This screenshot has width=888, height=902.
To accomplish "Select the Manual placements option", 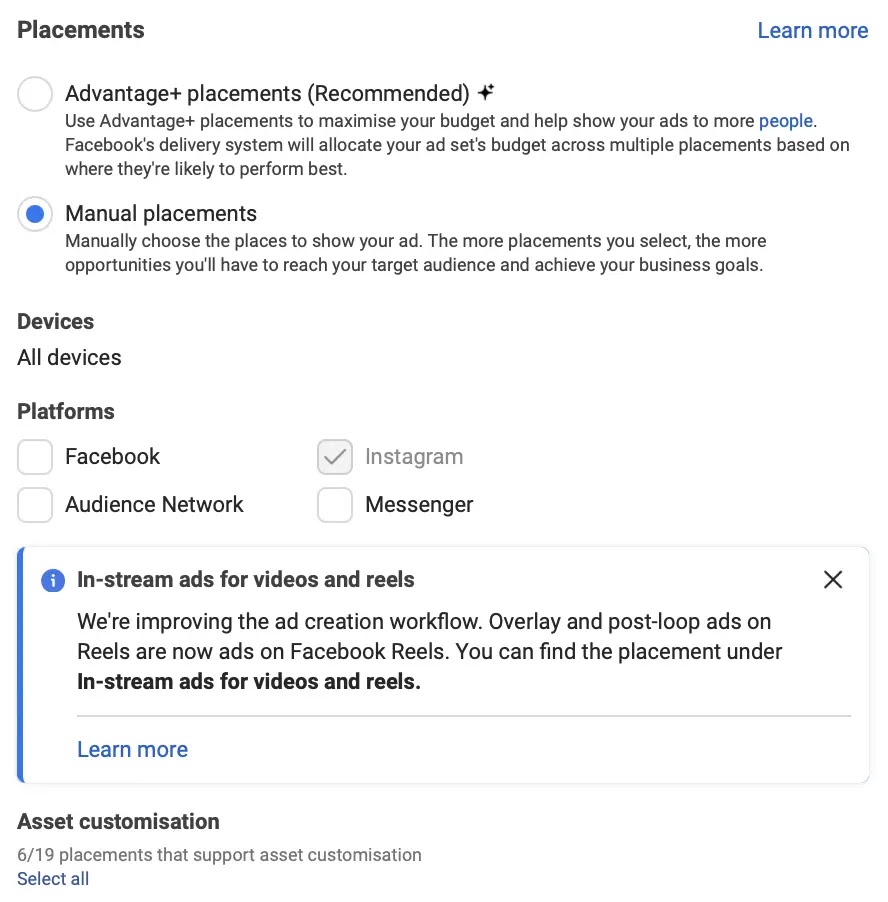I will click(x=34, y=213).
